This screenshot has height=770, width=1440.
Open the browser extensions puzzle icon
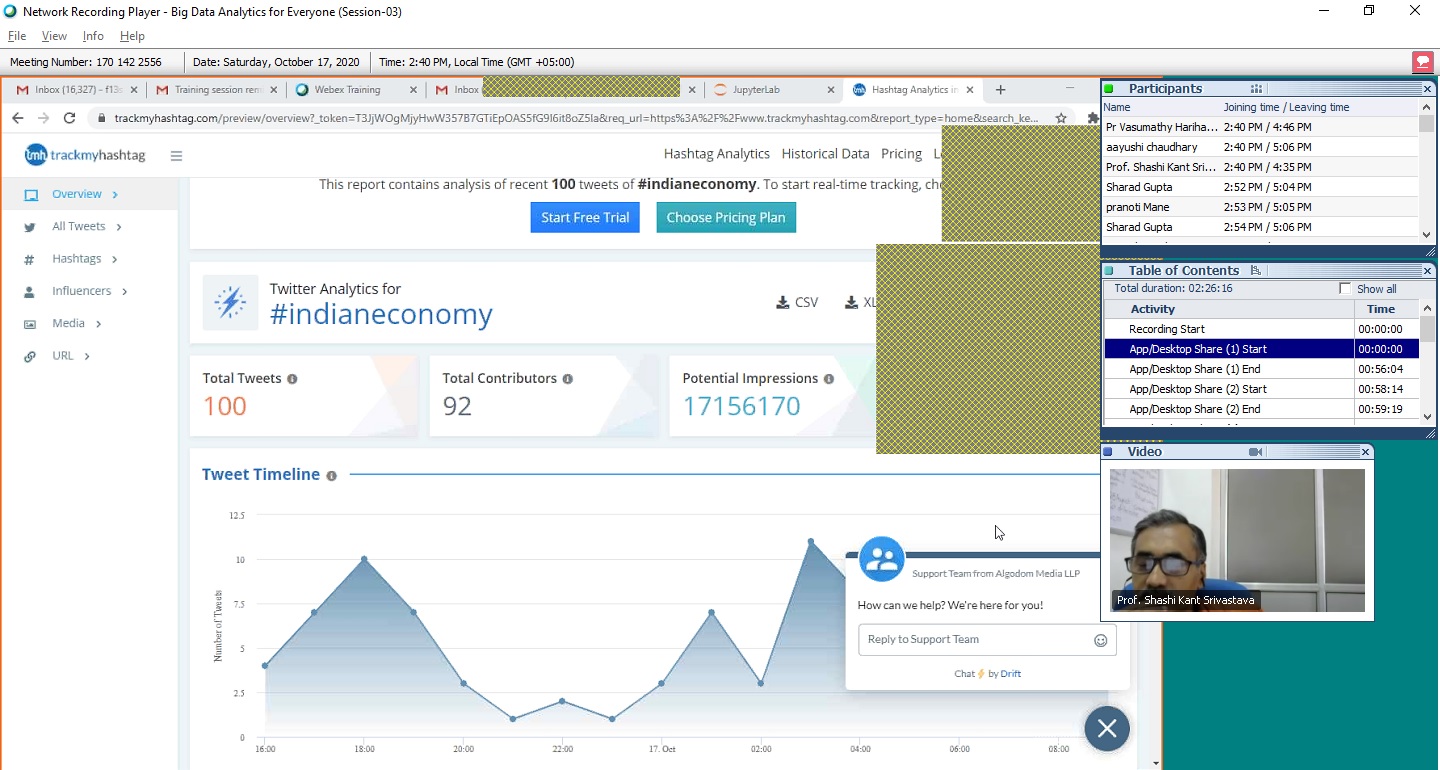click(1093, 118)
